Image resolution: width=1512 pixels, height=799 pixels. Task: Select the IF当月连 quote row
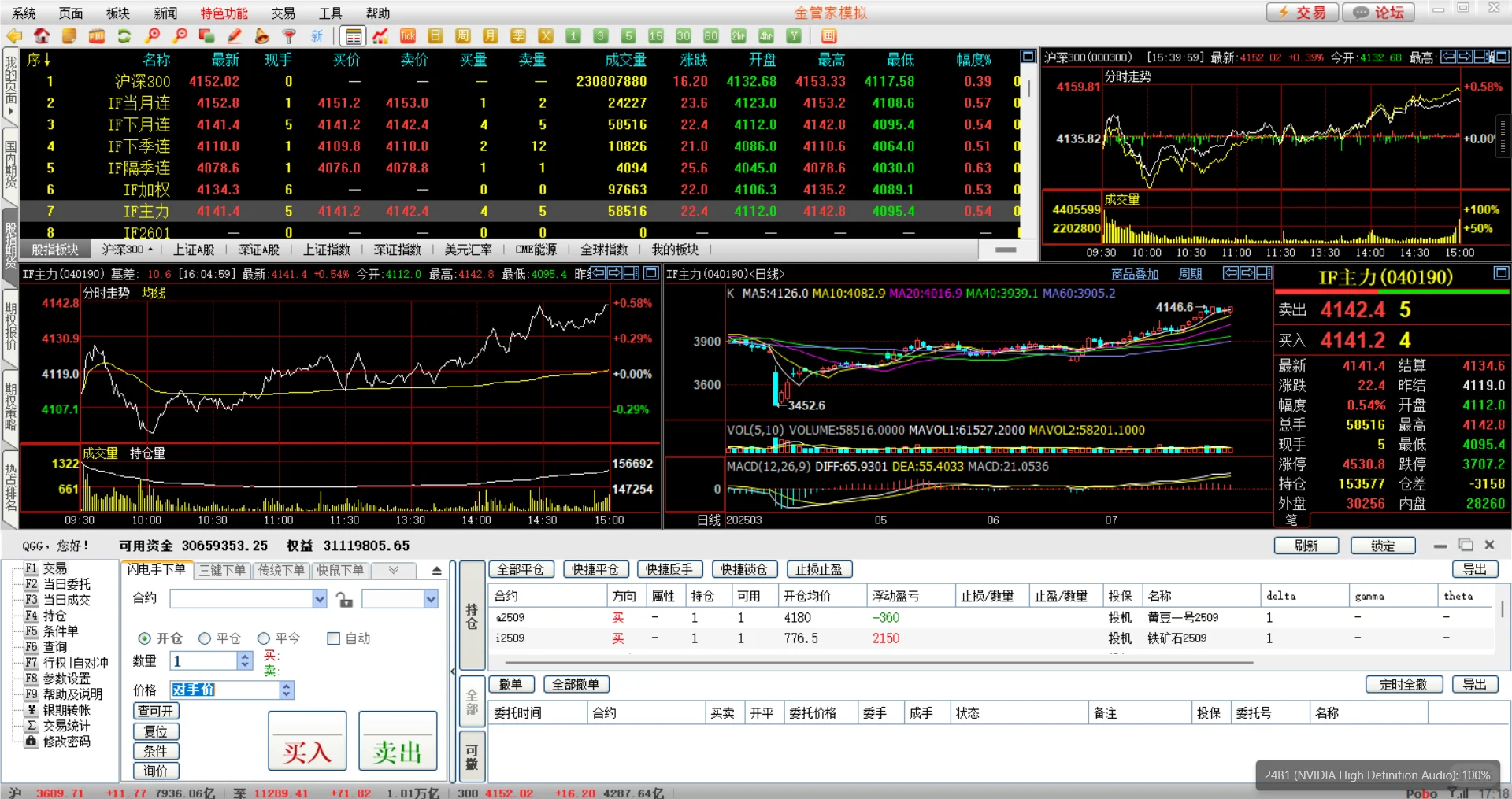click(x=520, y=102)
